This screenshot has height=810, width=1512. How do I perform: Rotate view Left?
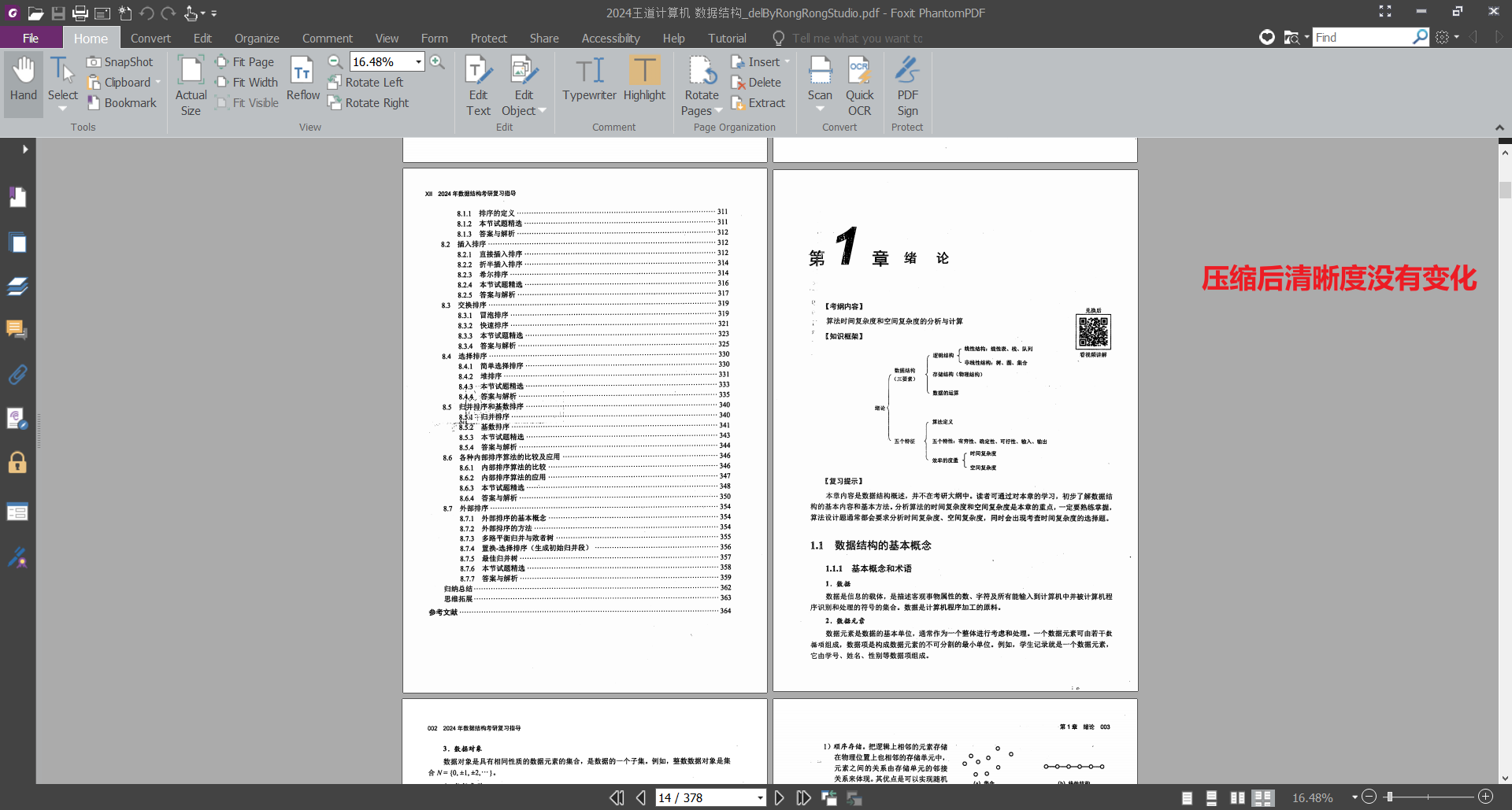tap(365, 83)
